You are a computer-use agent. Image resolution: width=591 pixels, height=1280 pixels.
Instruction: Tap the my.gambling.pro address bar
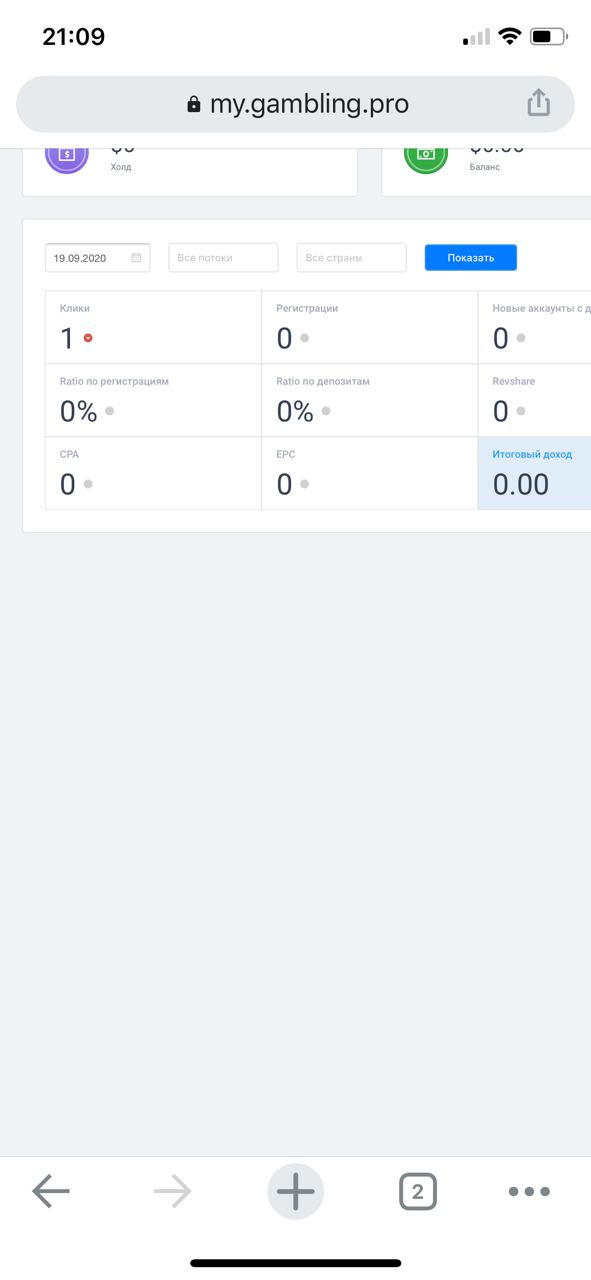(295, 104)
